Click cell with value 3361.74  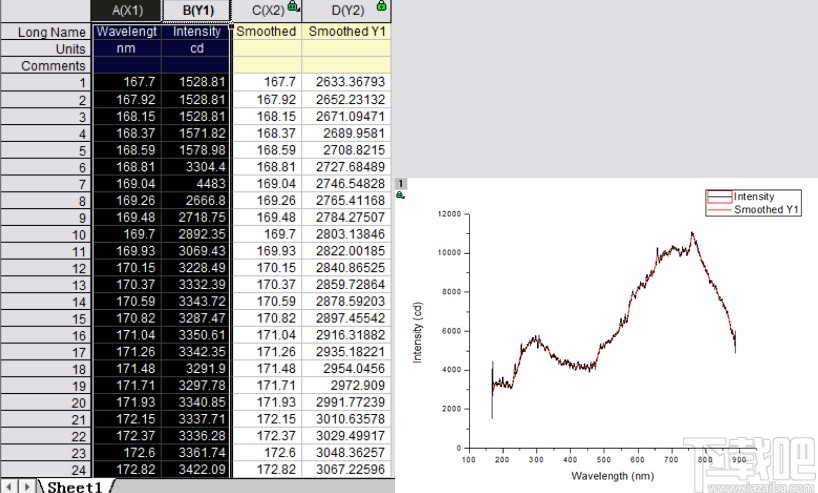point(196,452)
